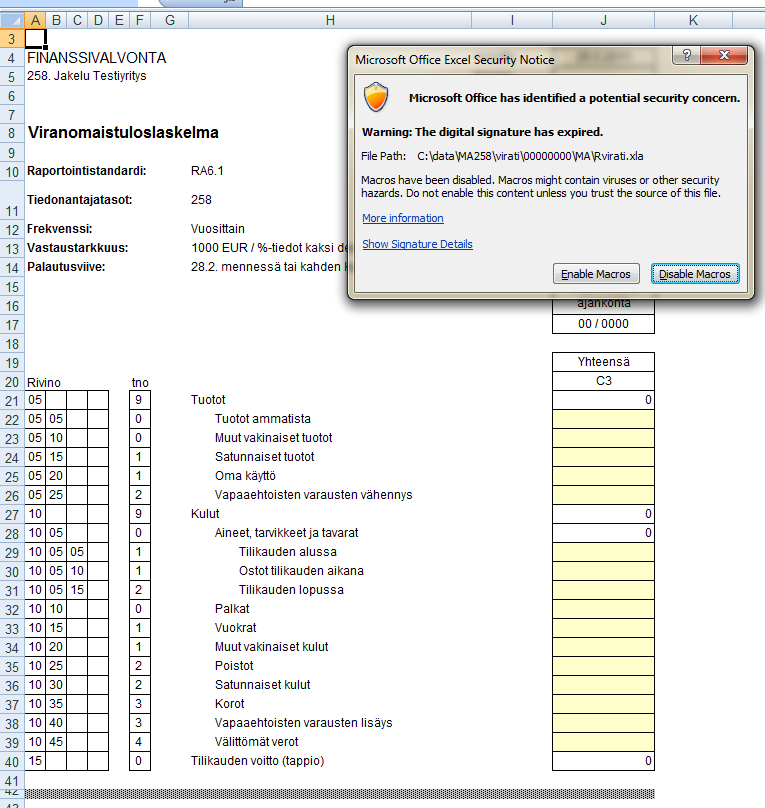The height and width of the screenshot is (808, 765).
Task: Select row 10 header
Action: coord(12,172)
